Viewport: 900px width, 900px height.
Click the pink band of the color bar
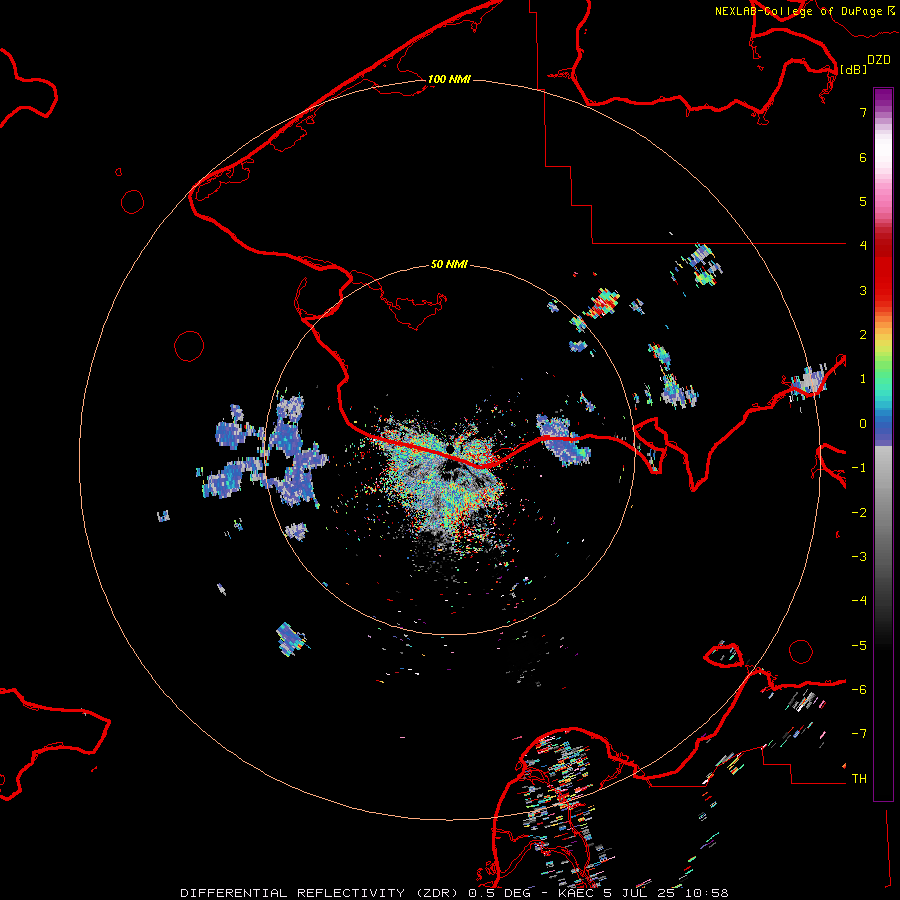click(x=883, y=198)
